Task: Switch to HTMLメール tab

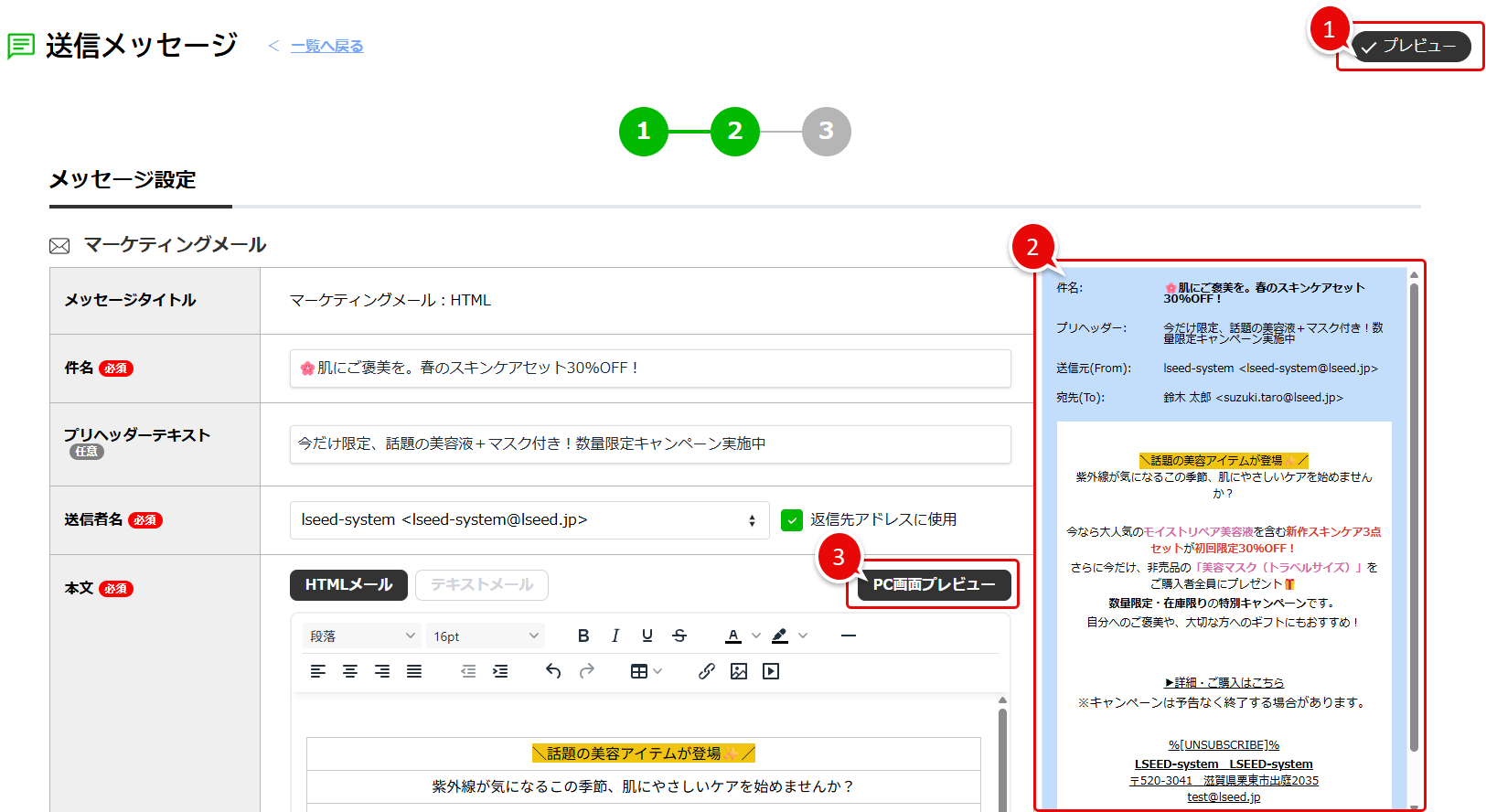Action: coord(348,585)
